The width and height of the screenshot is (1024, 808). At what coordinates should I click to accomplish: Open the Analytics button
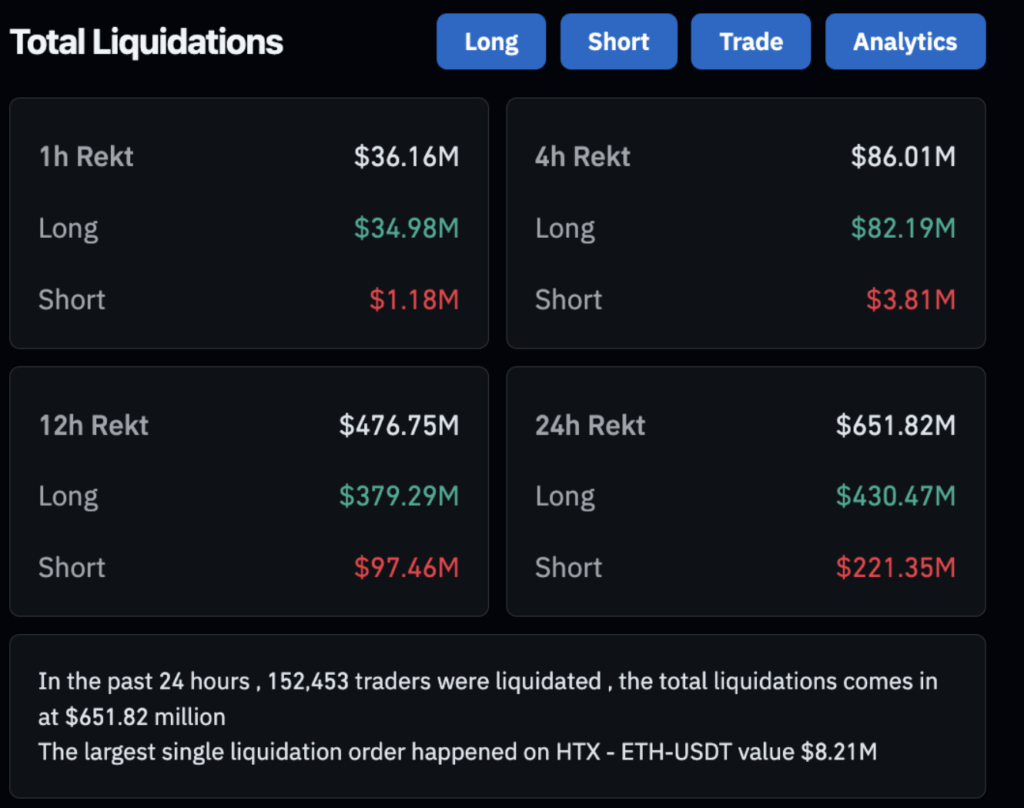tap(905, 42)
